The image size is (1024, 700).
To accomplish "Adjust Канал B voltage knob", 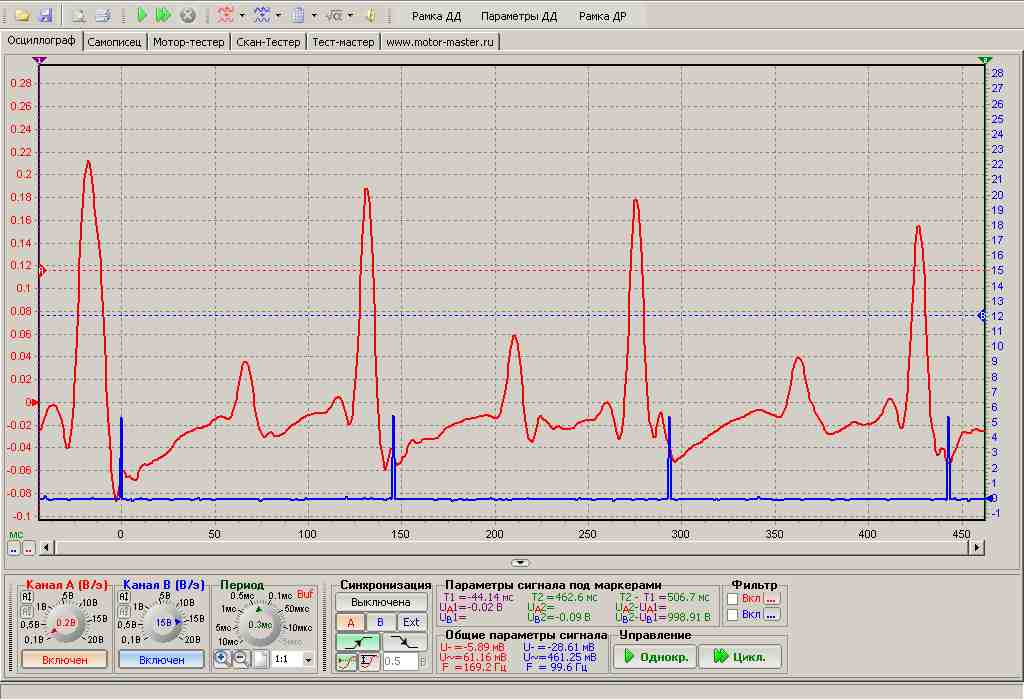I will click(163, 623).
